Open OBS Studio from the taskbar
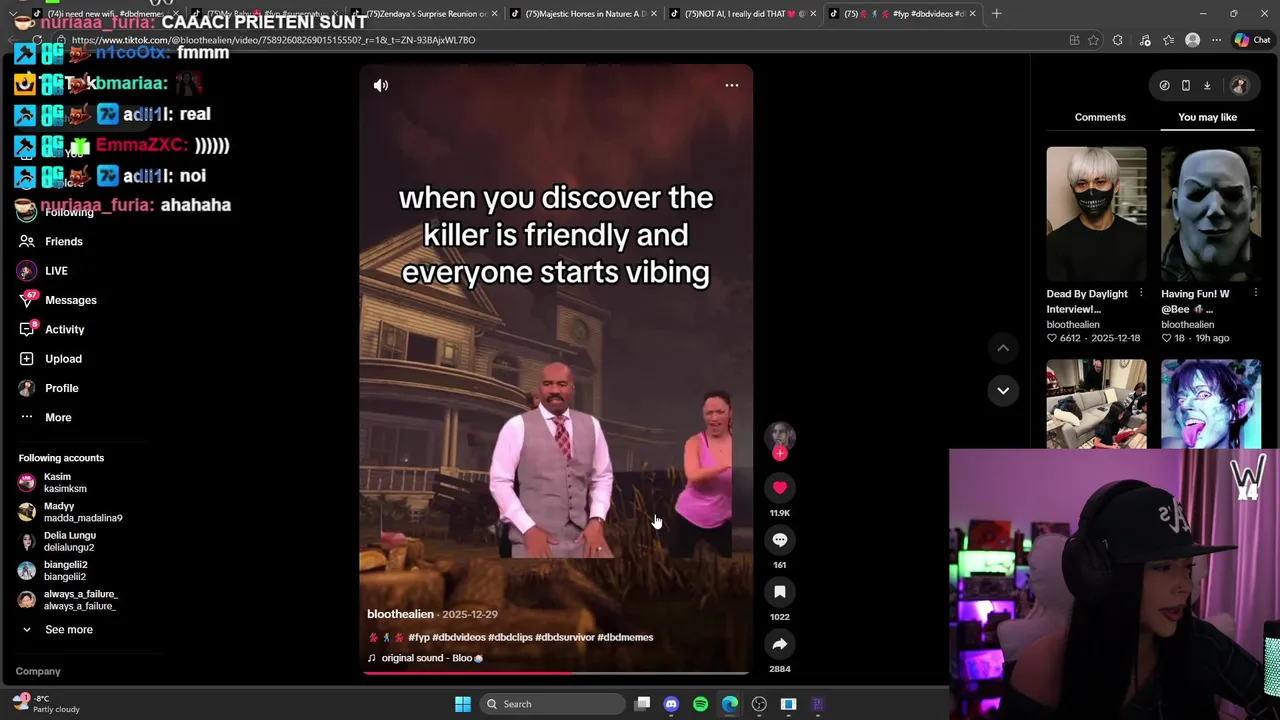This screenshot has height=720, width=1280. (759, 704)
